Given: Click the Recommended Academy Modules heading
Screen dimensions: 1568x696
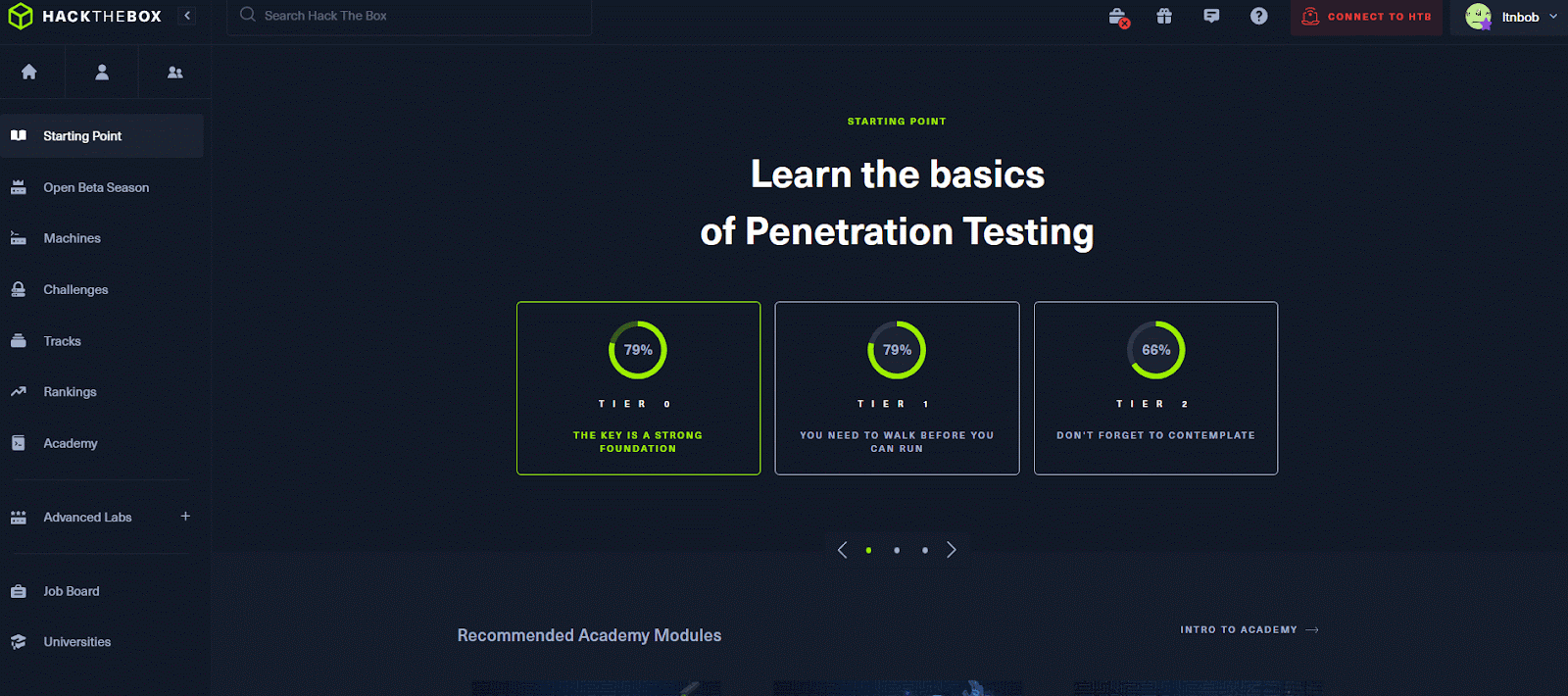Looking at the screenshot, I should pos(589,635).
